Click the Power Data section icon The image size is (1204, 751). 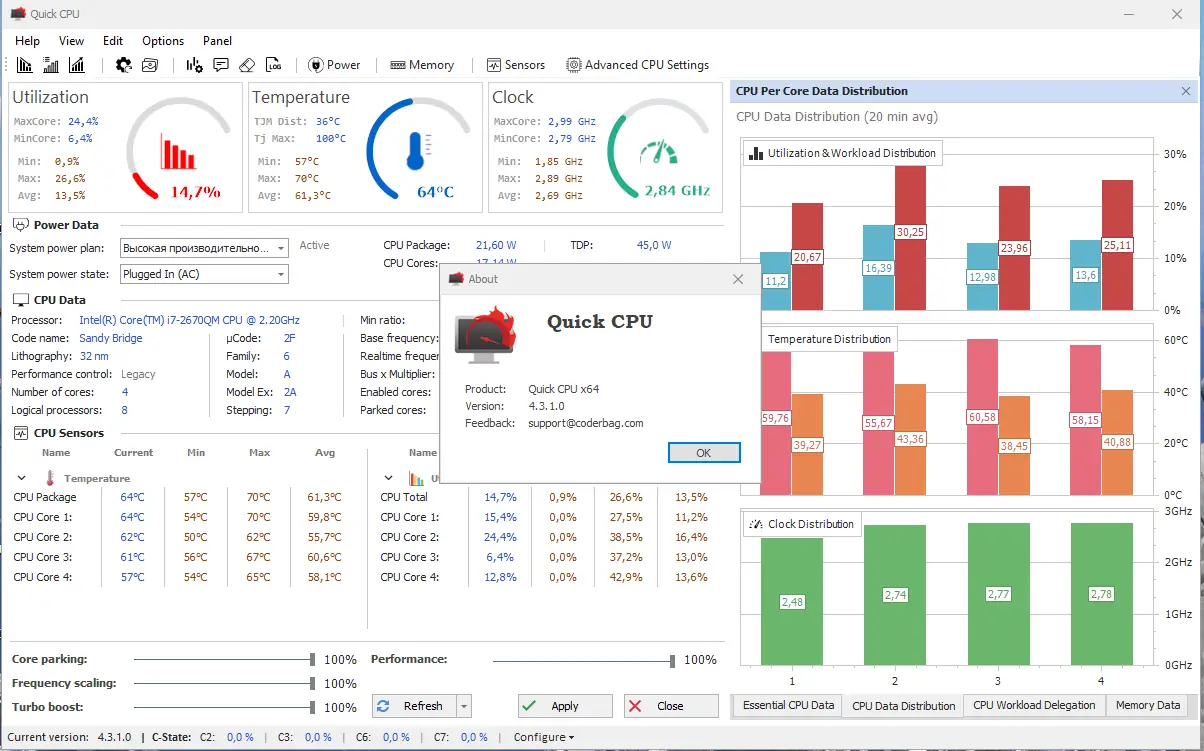coord(21,225)
